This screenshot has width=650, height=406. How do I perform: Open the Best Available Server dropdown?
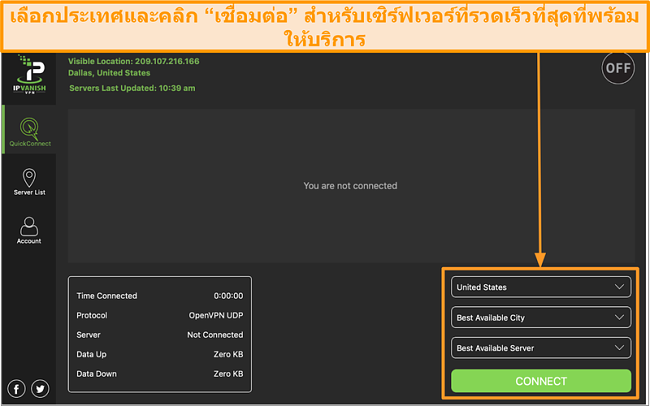[541, 348]
